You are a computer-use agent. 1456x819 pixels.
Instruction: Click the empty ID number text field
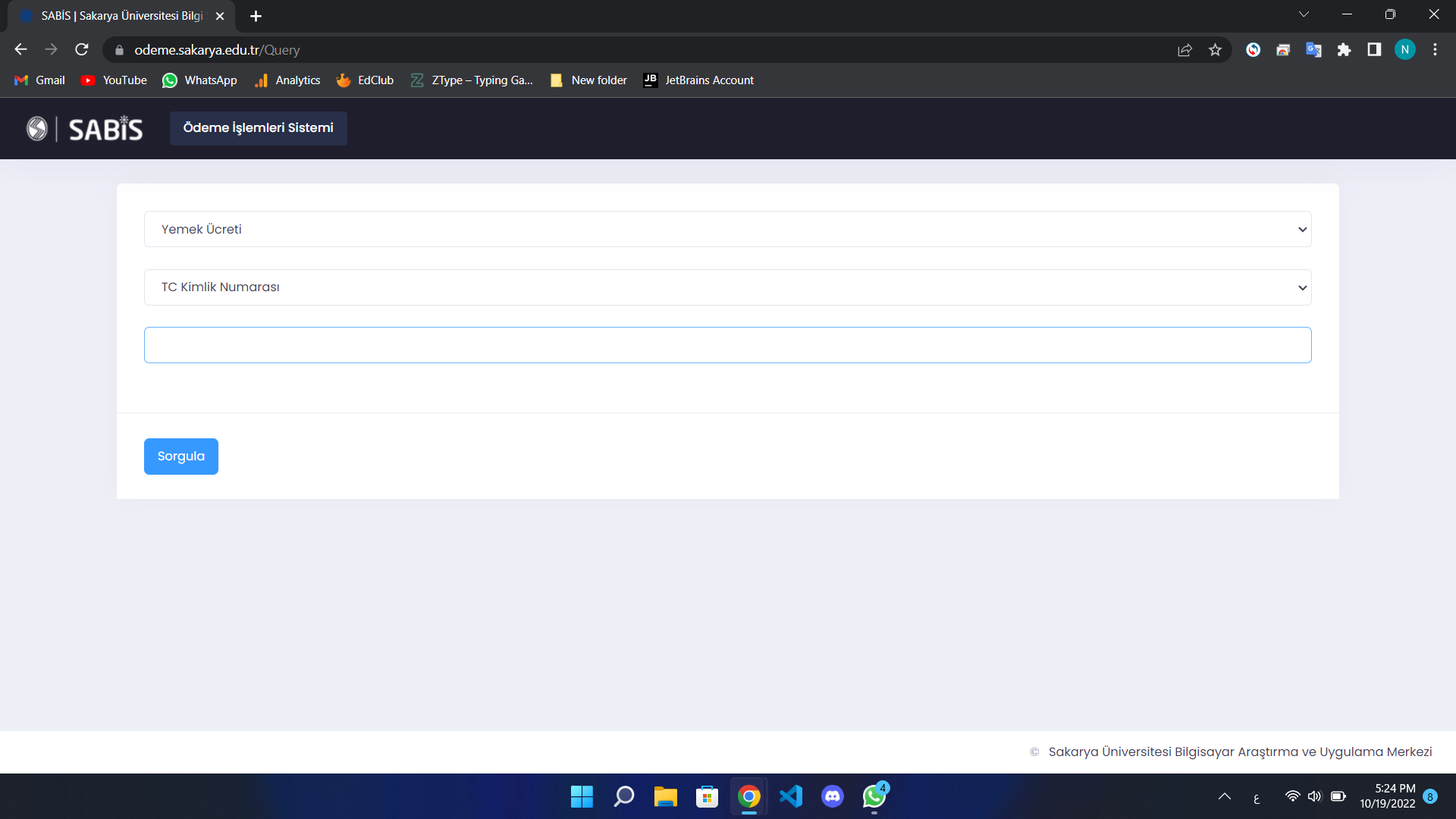727,345
